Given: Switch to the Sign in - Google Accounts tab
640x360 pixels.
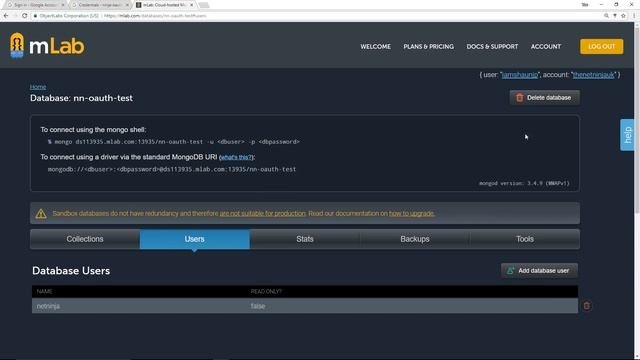Looking at the screenshot, I should coord(36,5).
